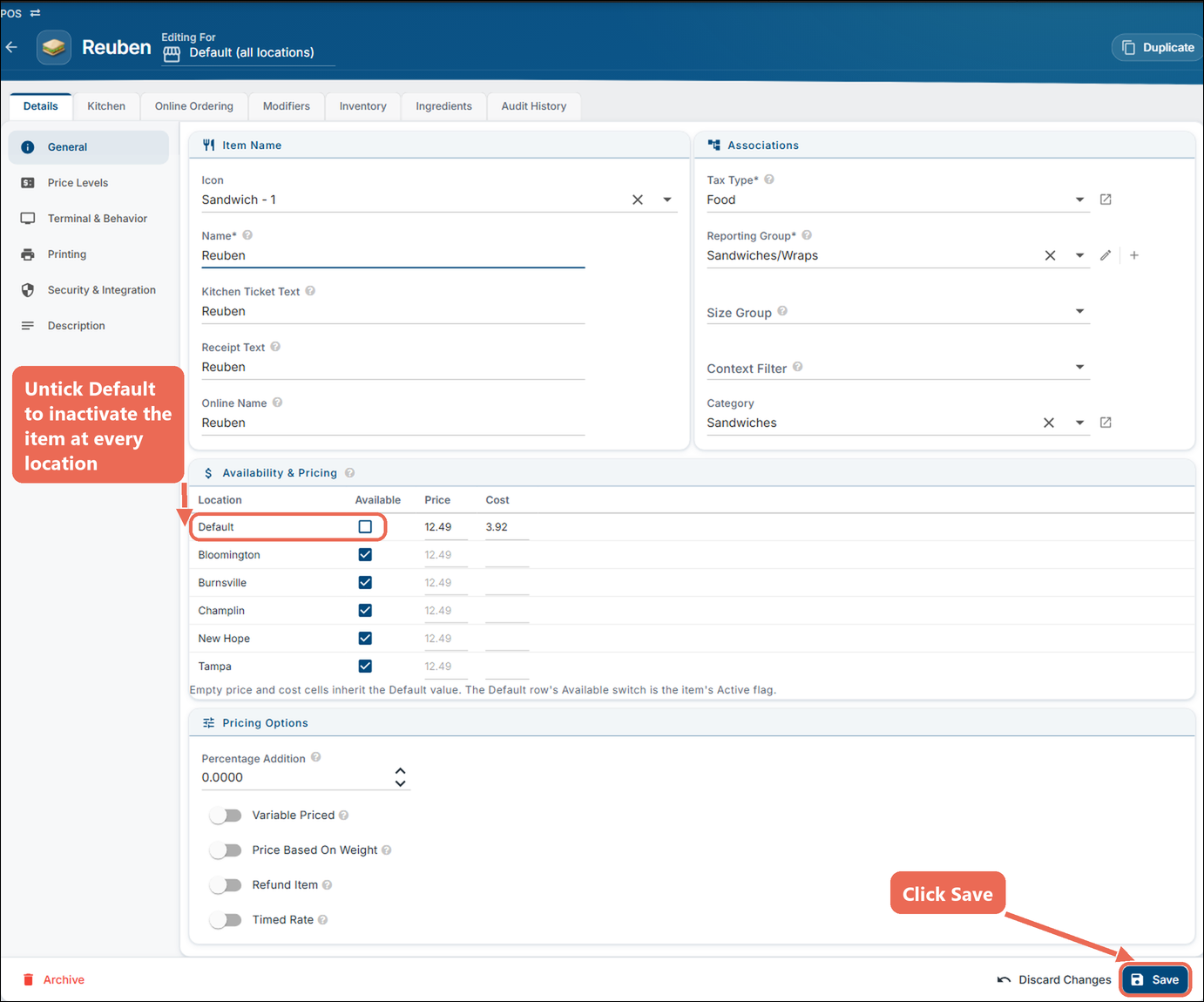
Task: Expand the Category dropdown
Action: click(1079, 423)
